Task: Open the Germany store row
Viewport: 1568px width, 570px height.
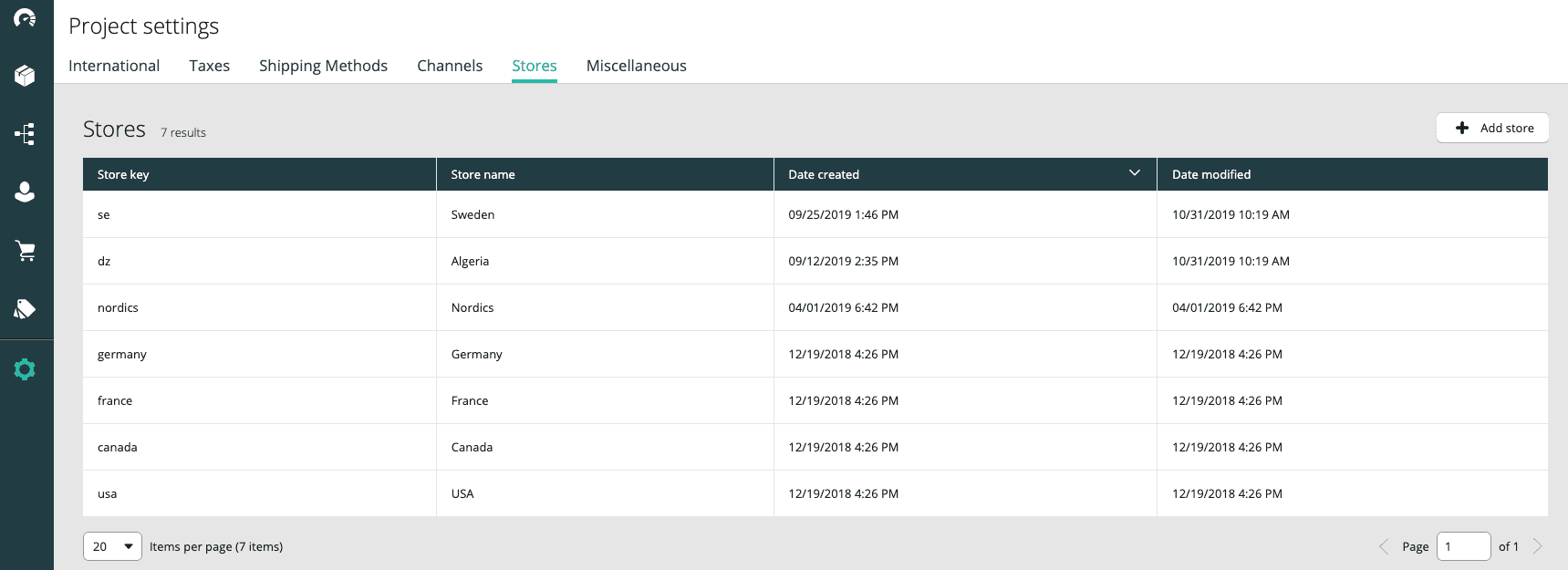Action: coord(476,354)
